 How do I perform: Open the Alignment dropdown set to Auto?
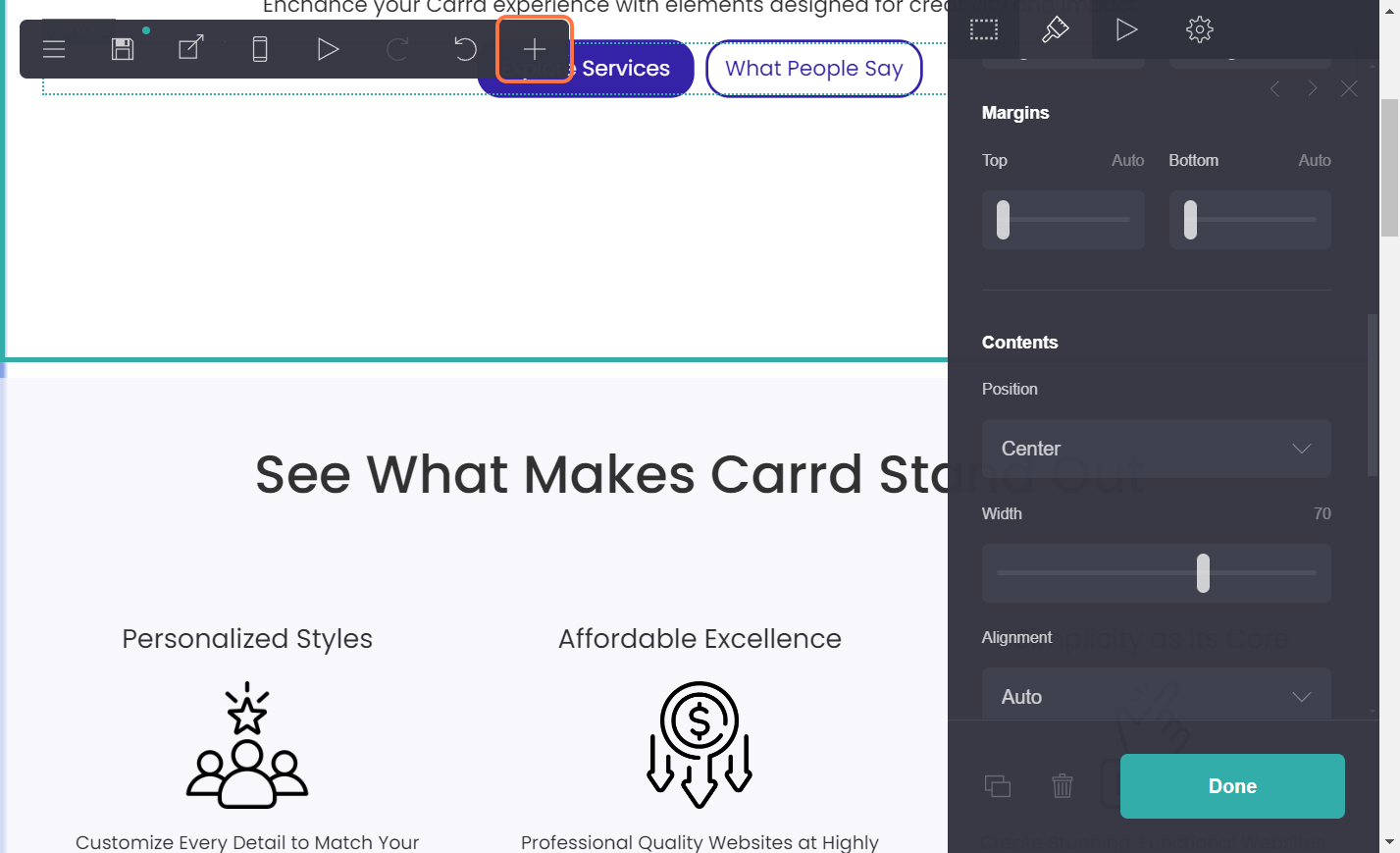1157,695
